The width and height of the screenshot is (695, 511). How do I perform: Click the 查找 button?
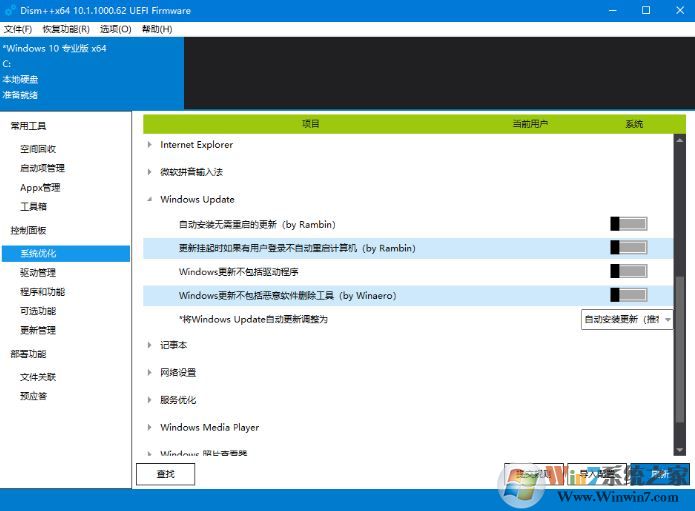pos(165,474)
